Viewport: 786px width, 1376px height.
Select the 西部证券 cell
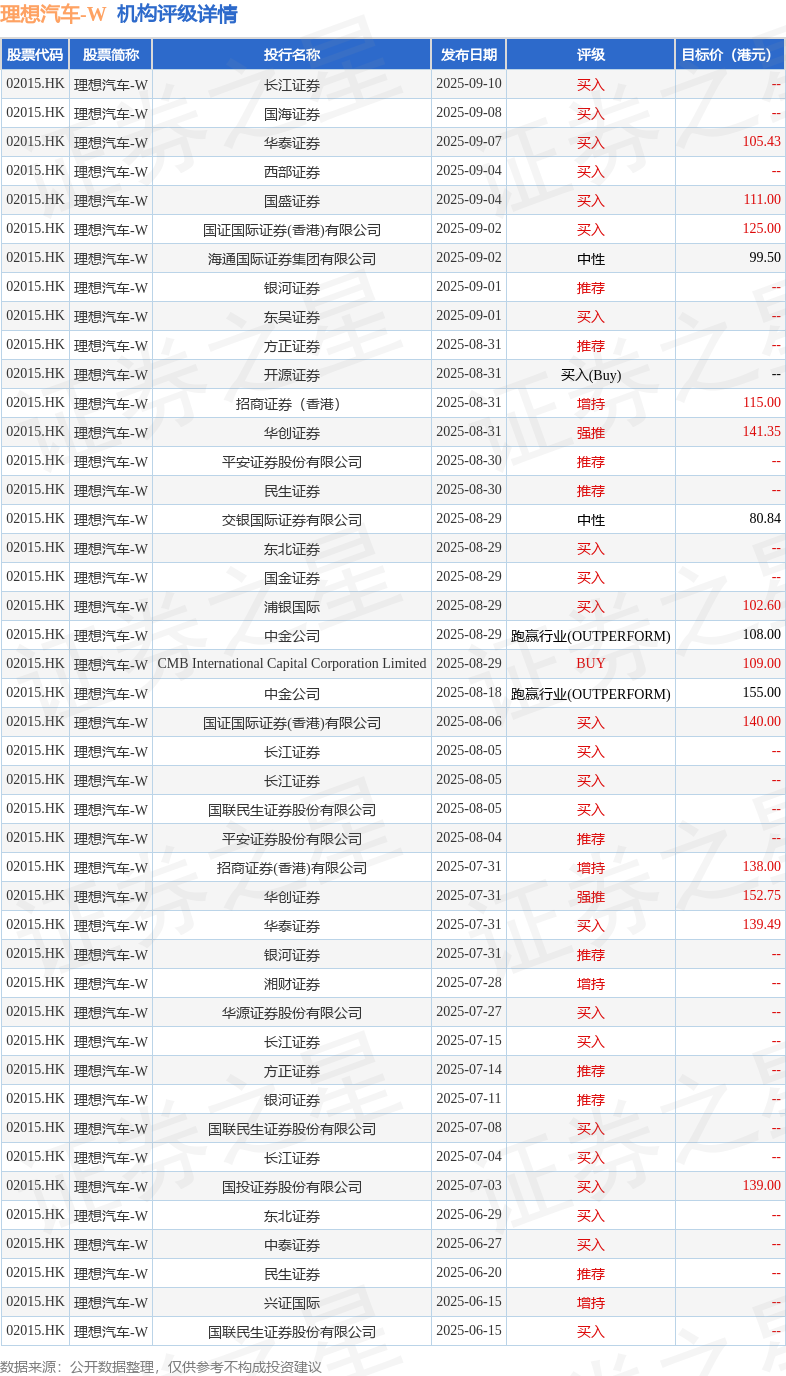292,172
